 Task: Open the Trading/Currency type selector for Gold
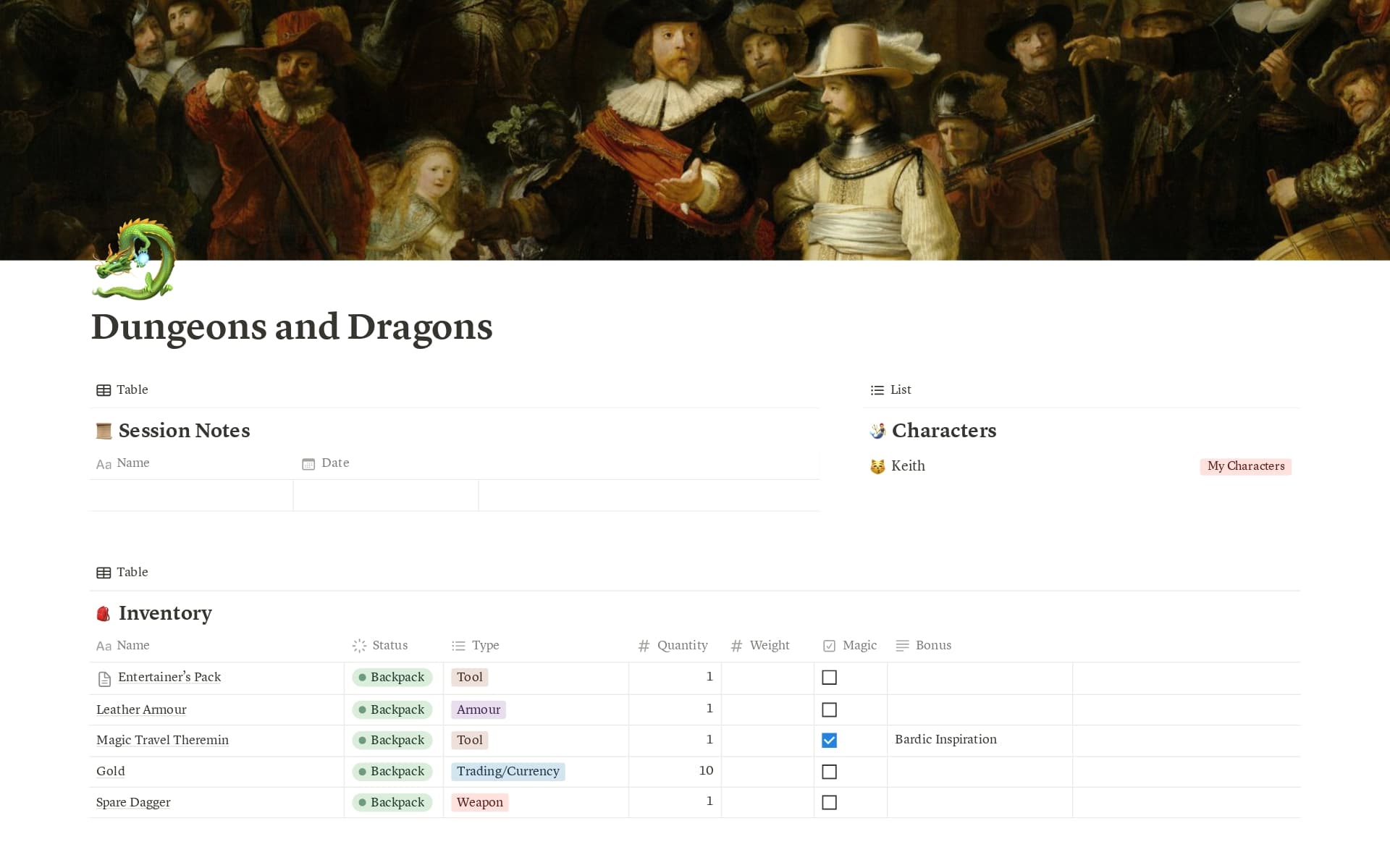[x=507, y=772]
